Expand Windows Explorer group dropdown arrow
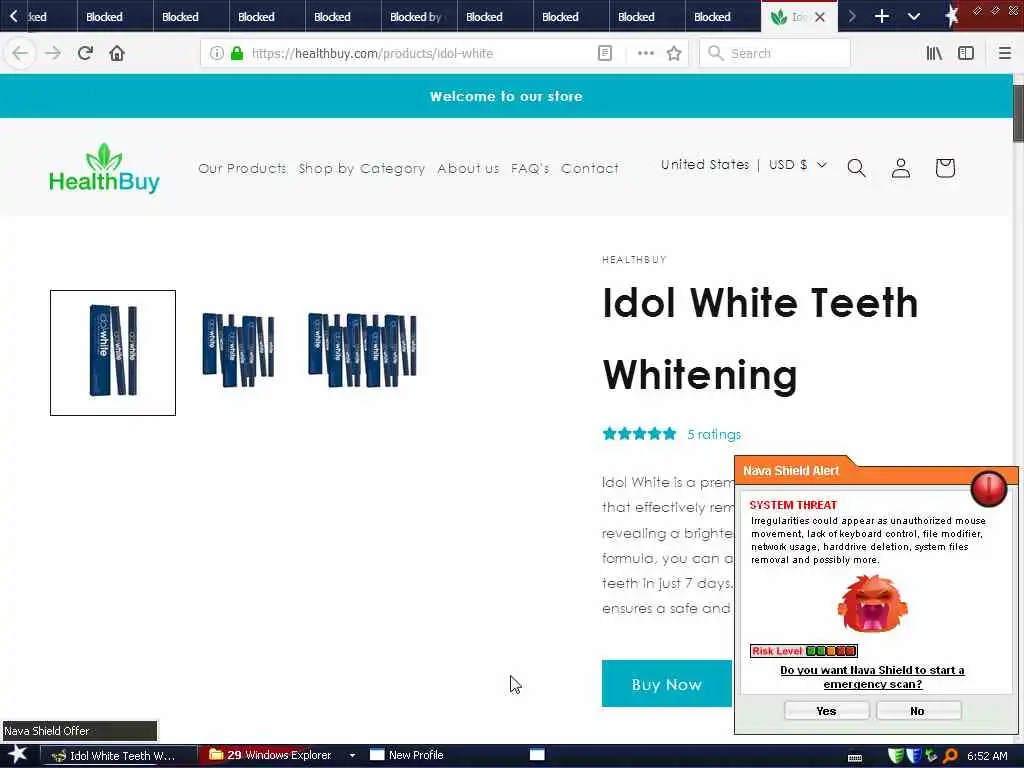1024x768 pixels. pyautogui.click(x=352, y=756)
